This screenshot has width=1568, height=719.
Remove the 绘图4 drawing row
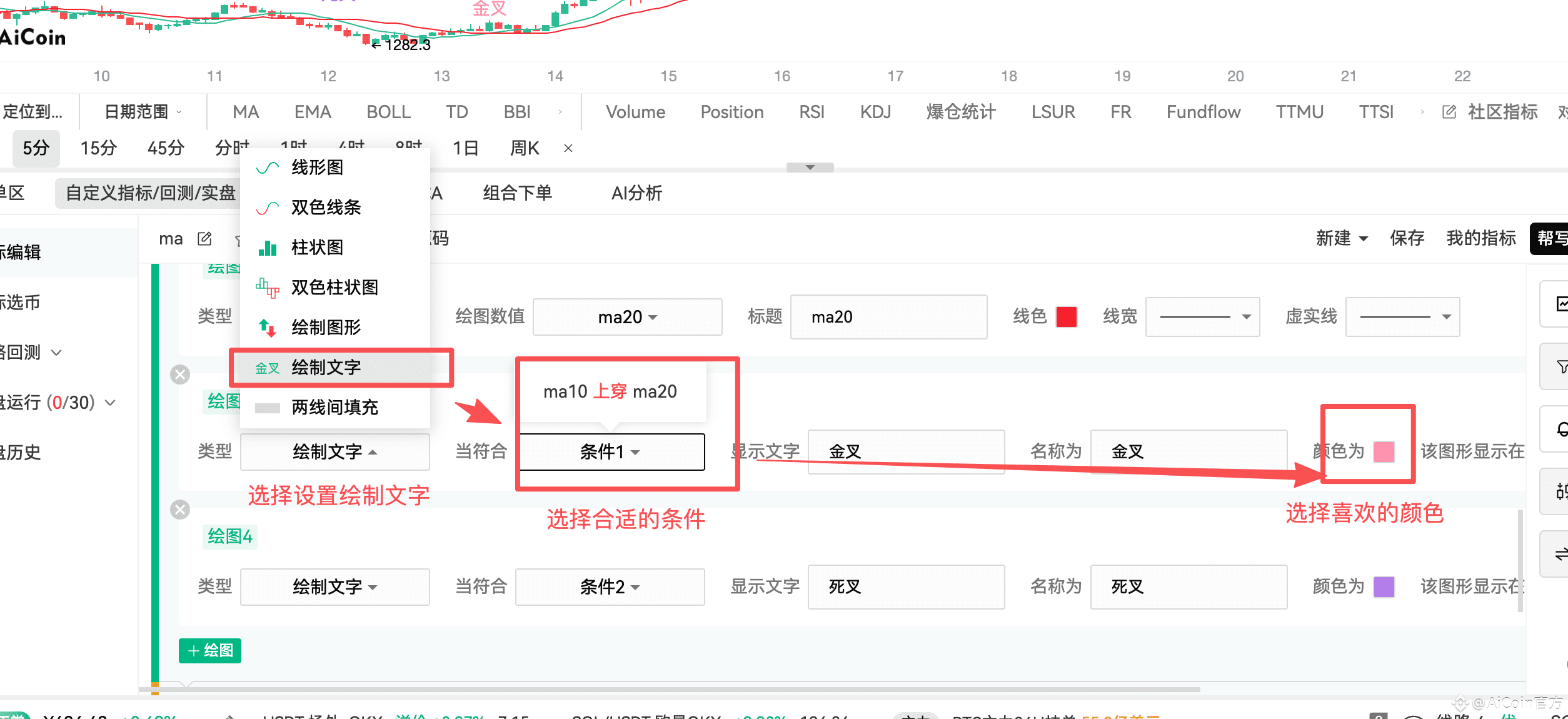pyautogui.click(x=180, y=510)
